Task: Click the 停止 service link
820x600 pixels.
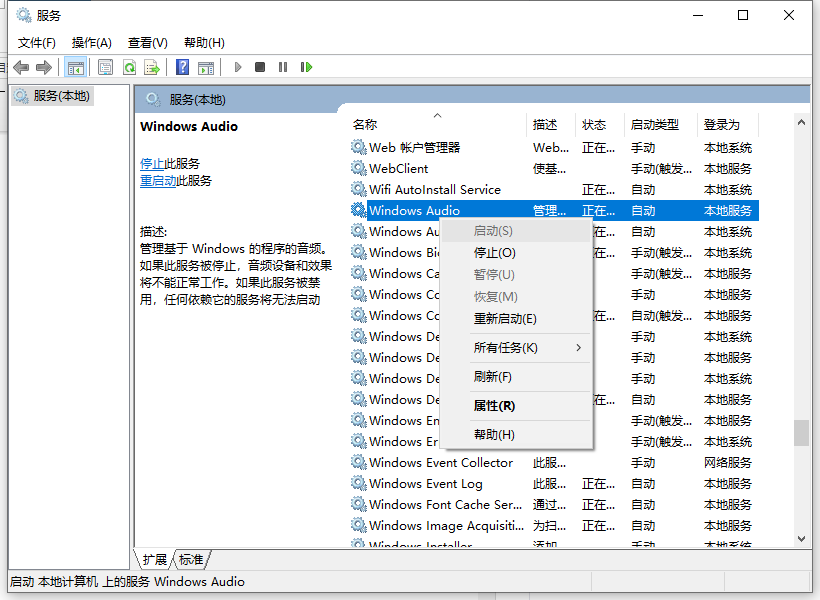Action: click(152, 164)
